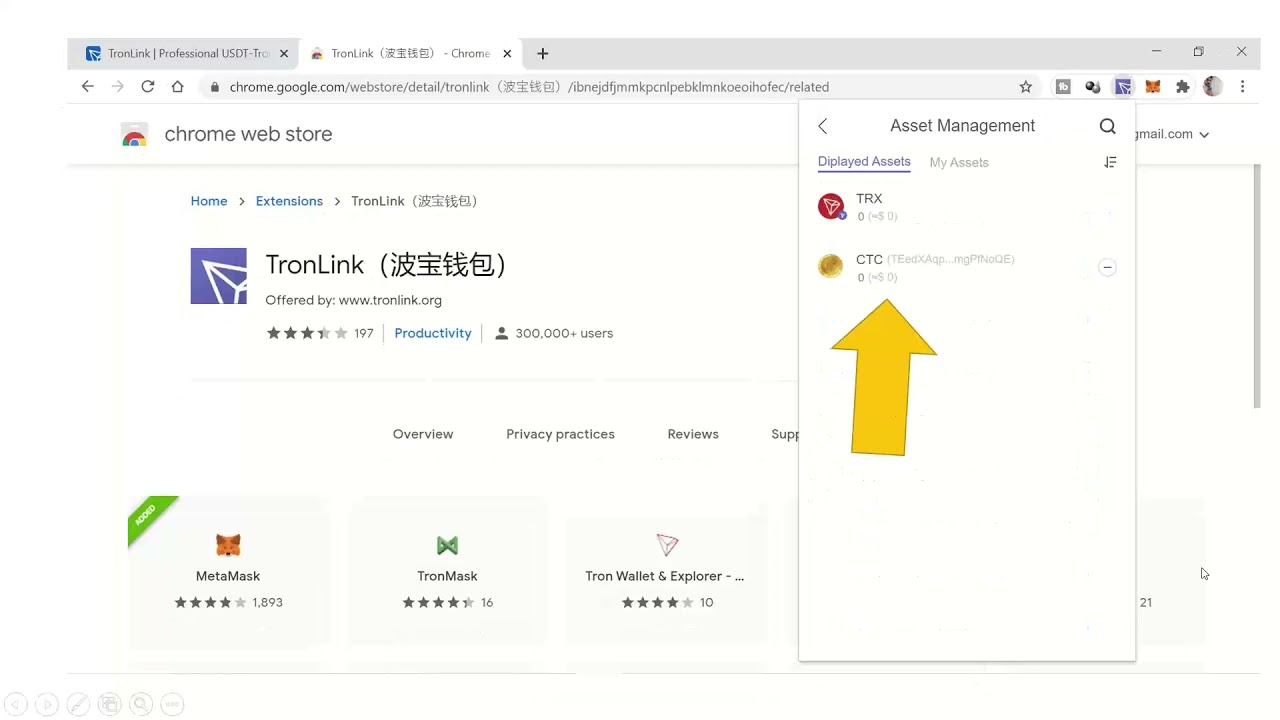Open the MetaMask fox extension icon
Viewport: 1280px width, 720px height.
(1153, 87)
